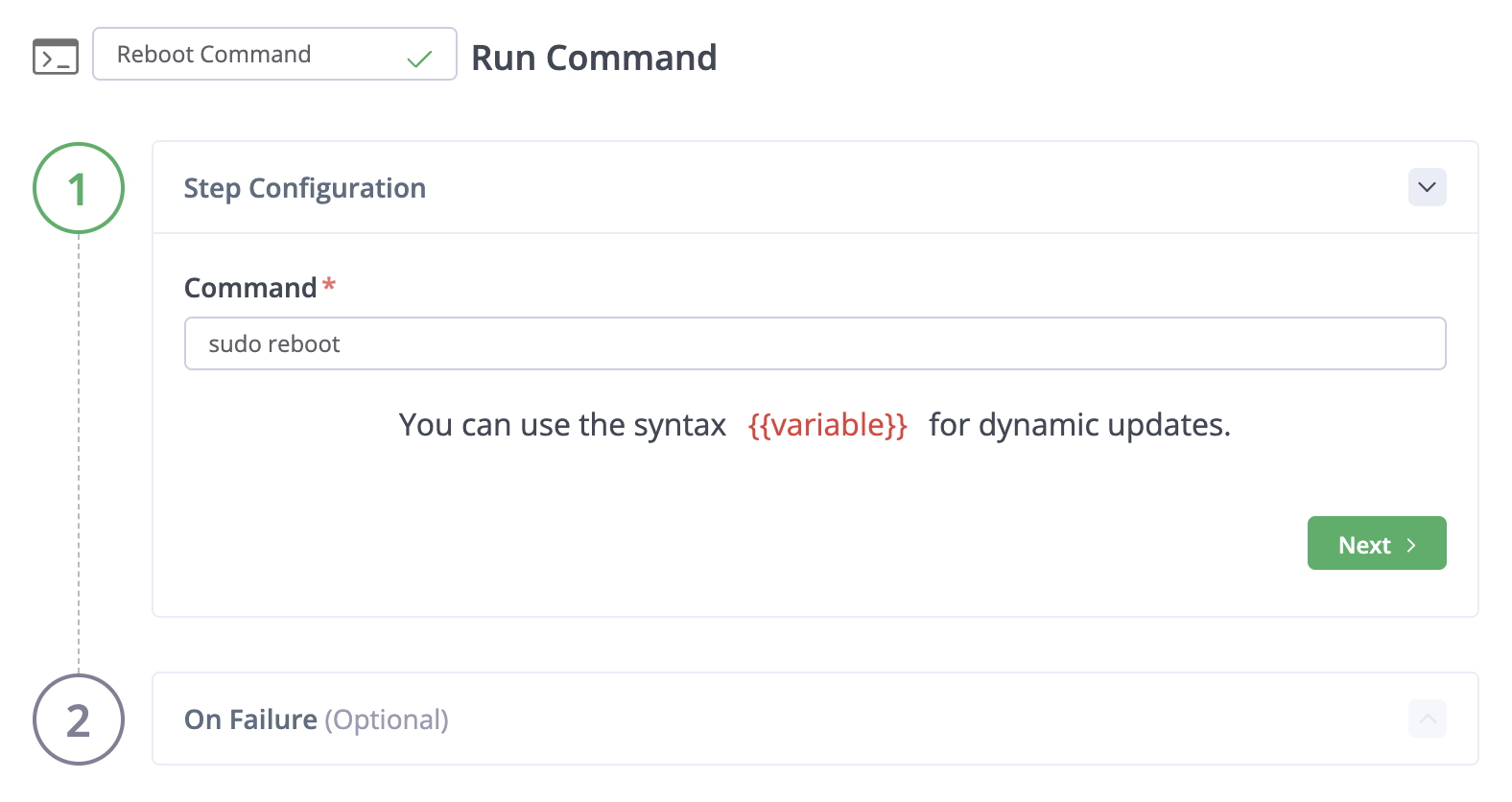Click the {{variable}} syntax example
The height and width of the screenshot is (802, 1512).
(x=827, y=424)
